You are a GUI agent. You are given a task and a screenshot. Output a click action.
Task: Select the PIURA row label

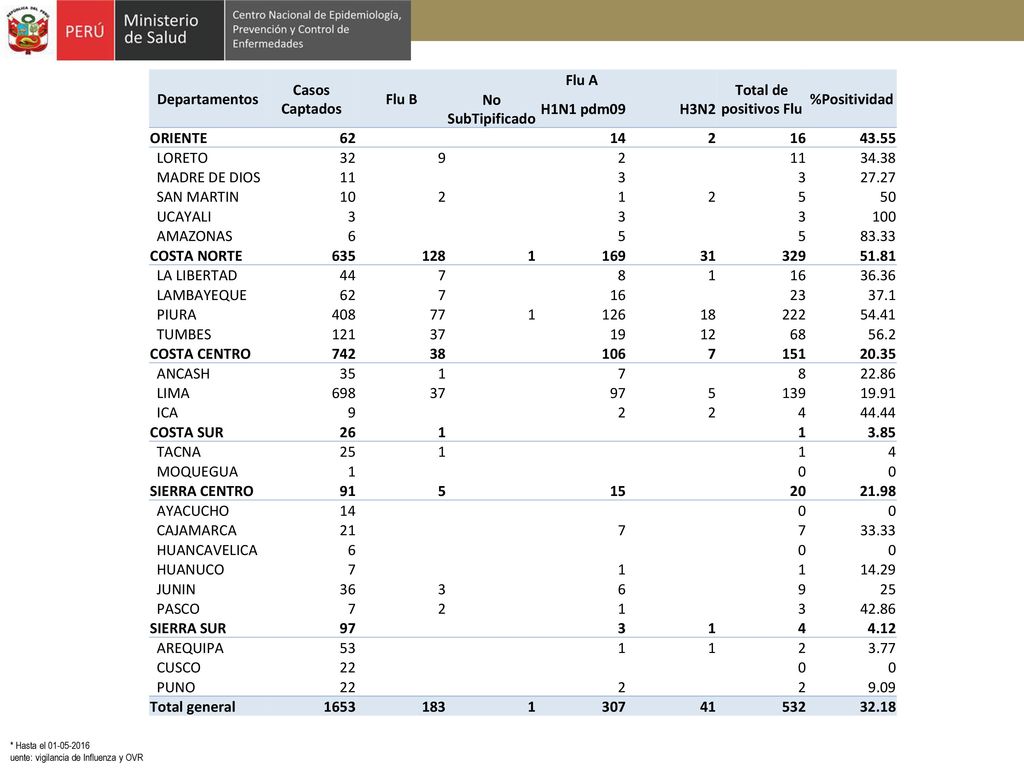tap(176, 315)
